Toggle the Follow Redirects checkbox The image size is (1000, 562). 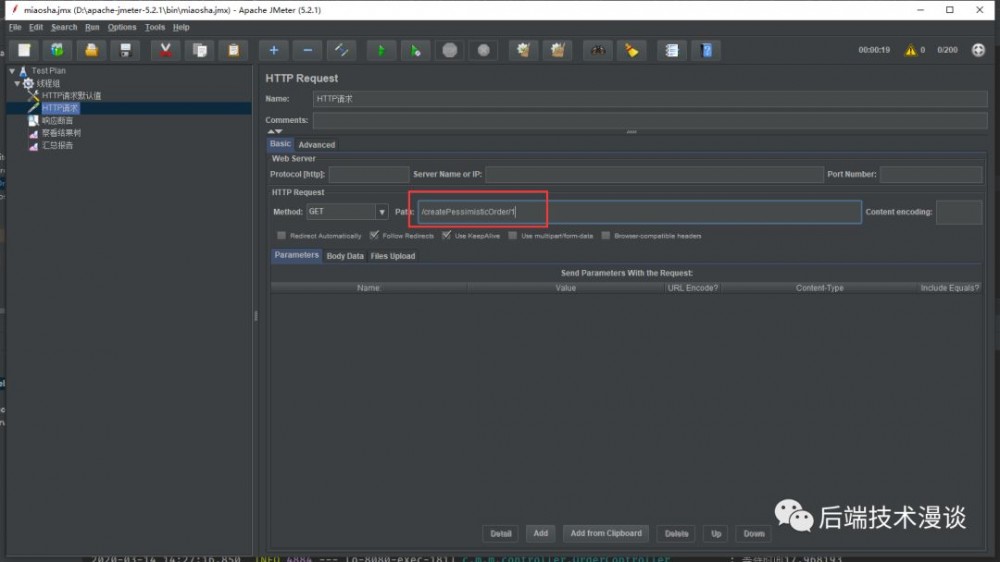374,236
